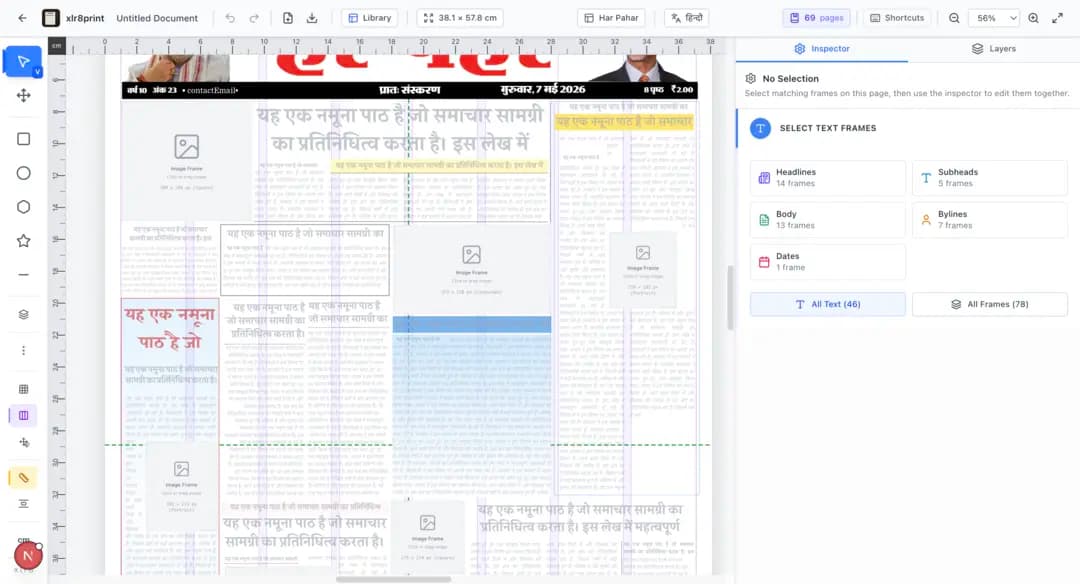This screenshot has width=1080, height=584.
Task: Select Headlines 14 frames
Action: [x=828, y=178]
